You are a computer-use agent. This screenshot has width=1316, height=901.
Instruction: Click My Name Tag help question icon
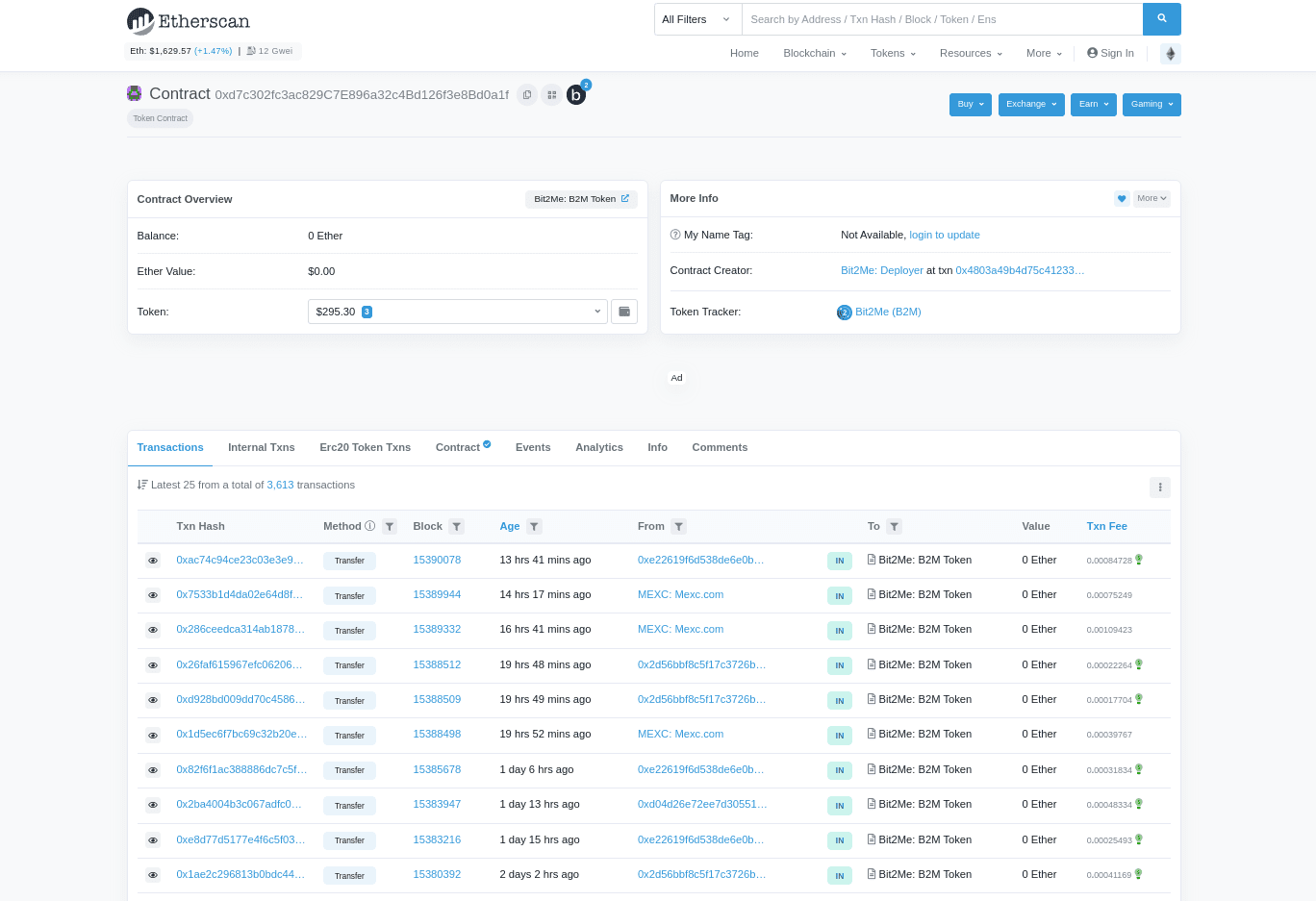point(675,235)
